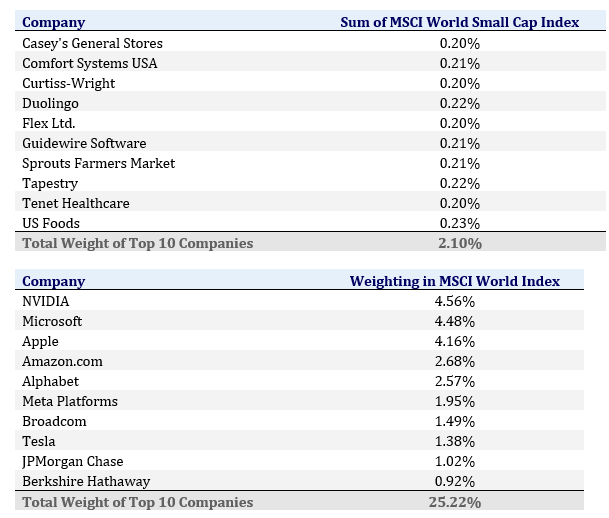Select the Broadcom company name
The height and width of the screenshot is (518, 609).
(x=54, y=421)
